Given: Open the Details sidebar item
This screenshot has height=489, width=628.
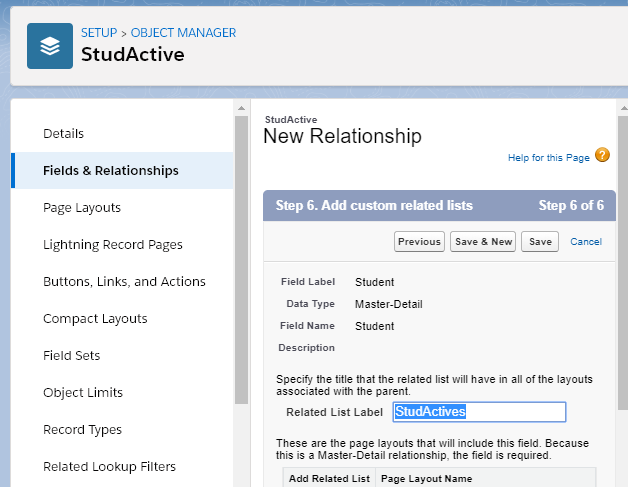Looking at the screenshot, I should 64,133.
